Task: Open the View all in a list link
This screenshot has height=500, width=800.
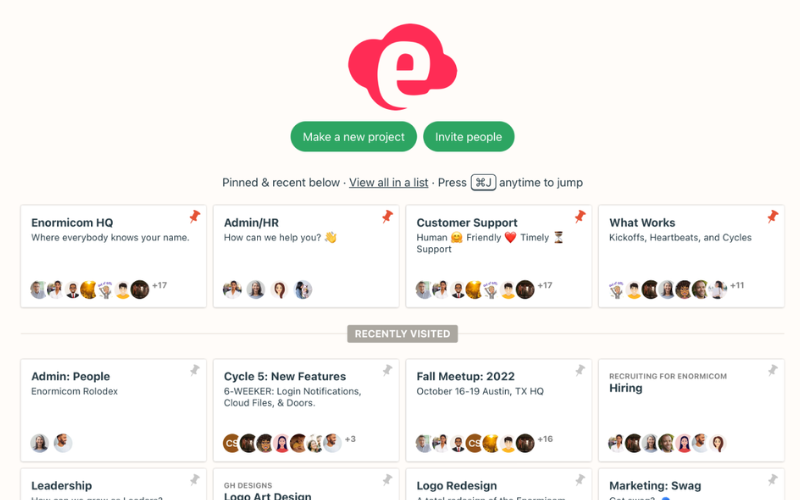Action: pos(389,183)
